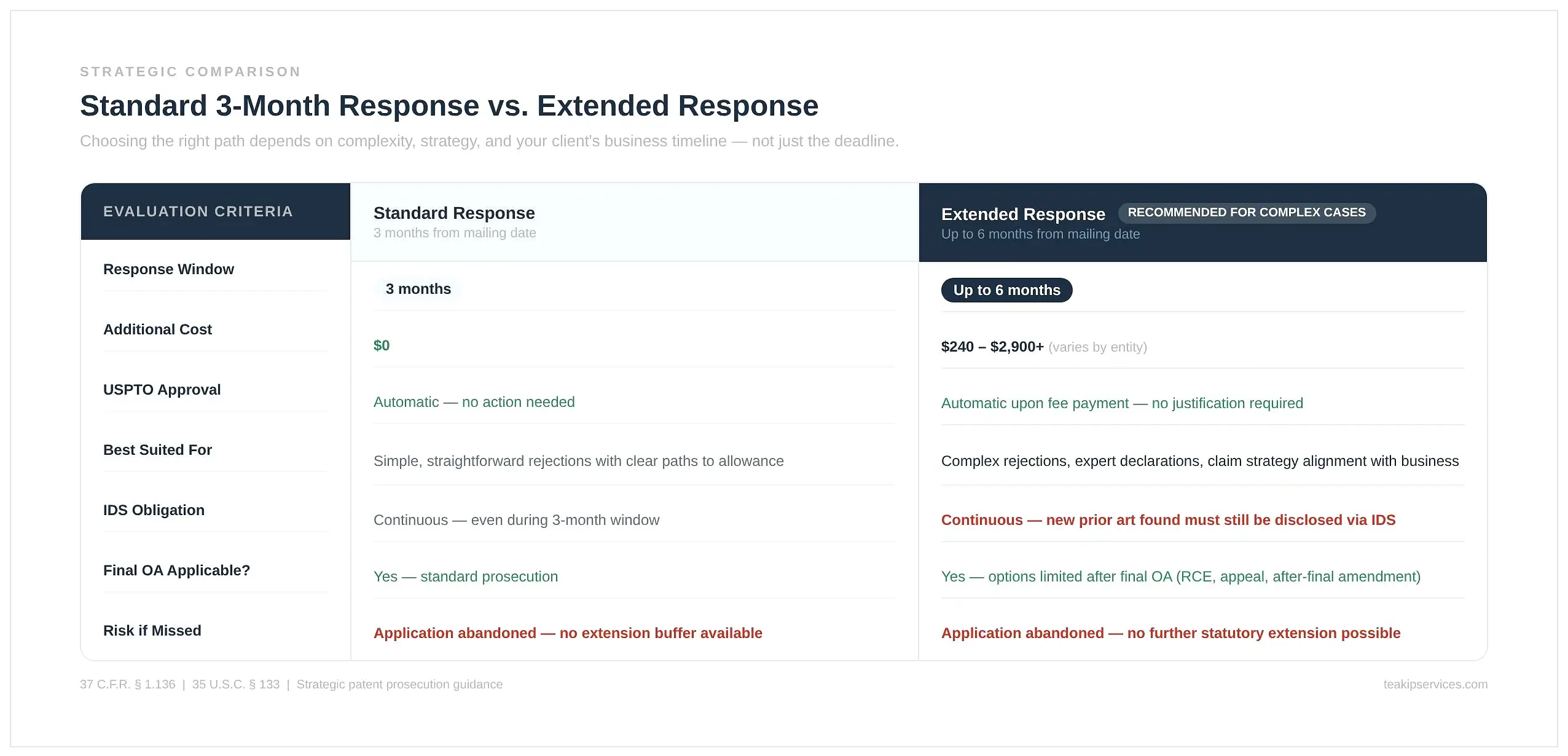The image size is (1568, 756).
Task: Select the 'Response Window' criteria row label
Action: click(168, 269)
